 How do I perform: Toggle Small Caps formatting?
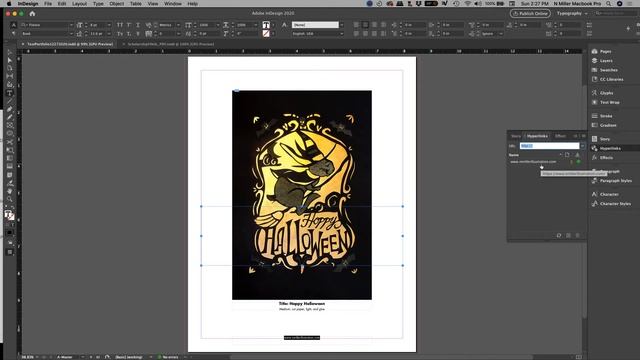[x=120, y=34]
